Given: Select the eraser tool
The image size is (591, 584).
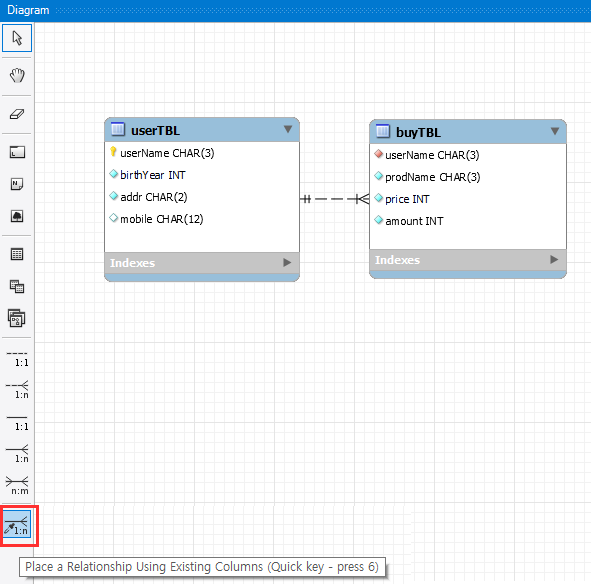Looking at the screenshot, I should click(17, 114).
